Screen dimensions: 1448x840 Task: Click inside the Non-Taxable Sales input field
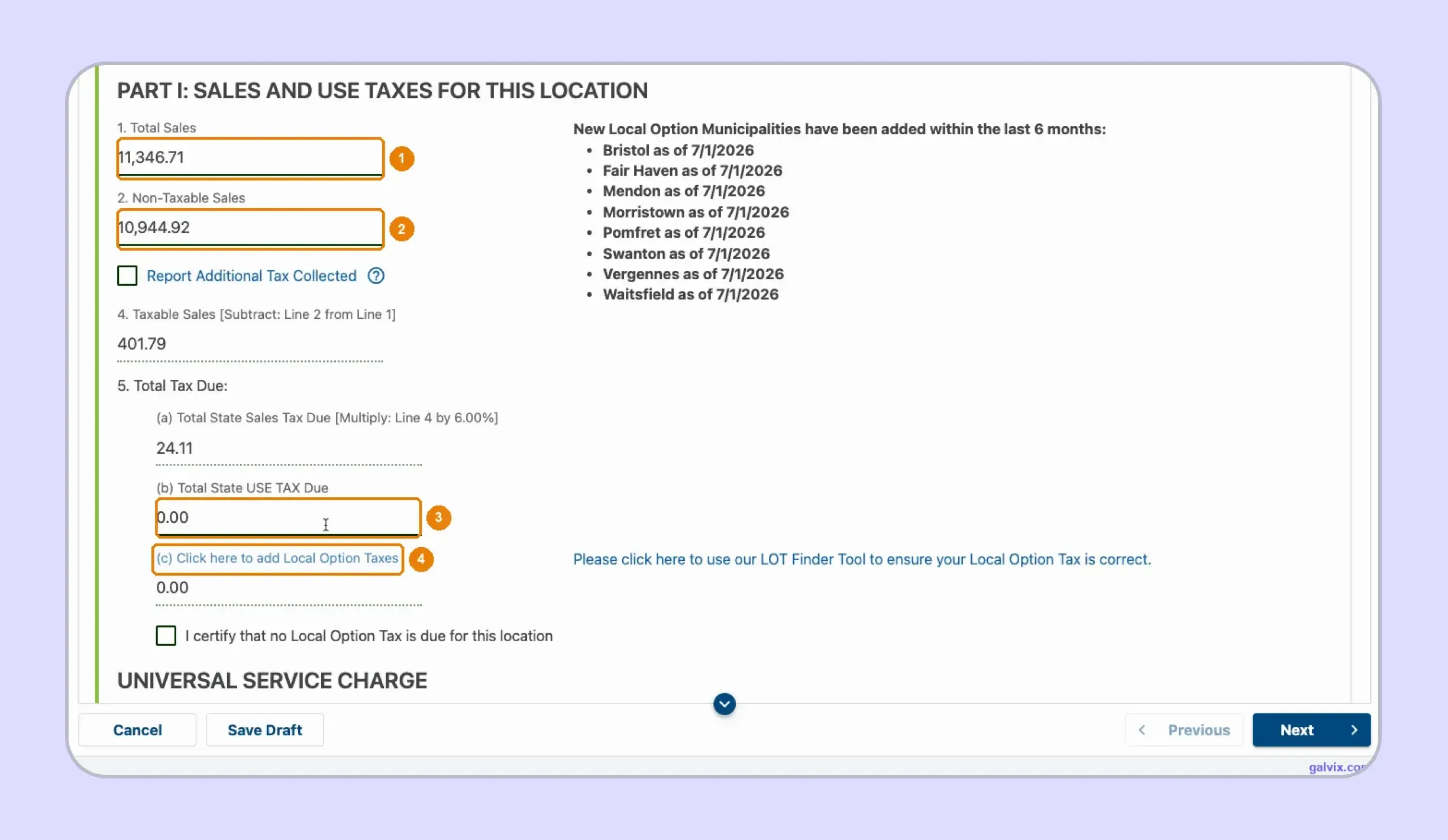[x=250, y=228]
